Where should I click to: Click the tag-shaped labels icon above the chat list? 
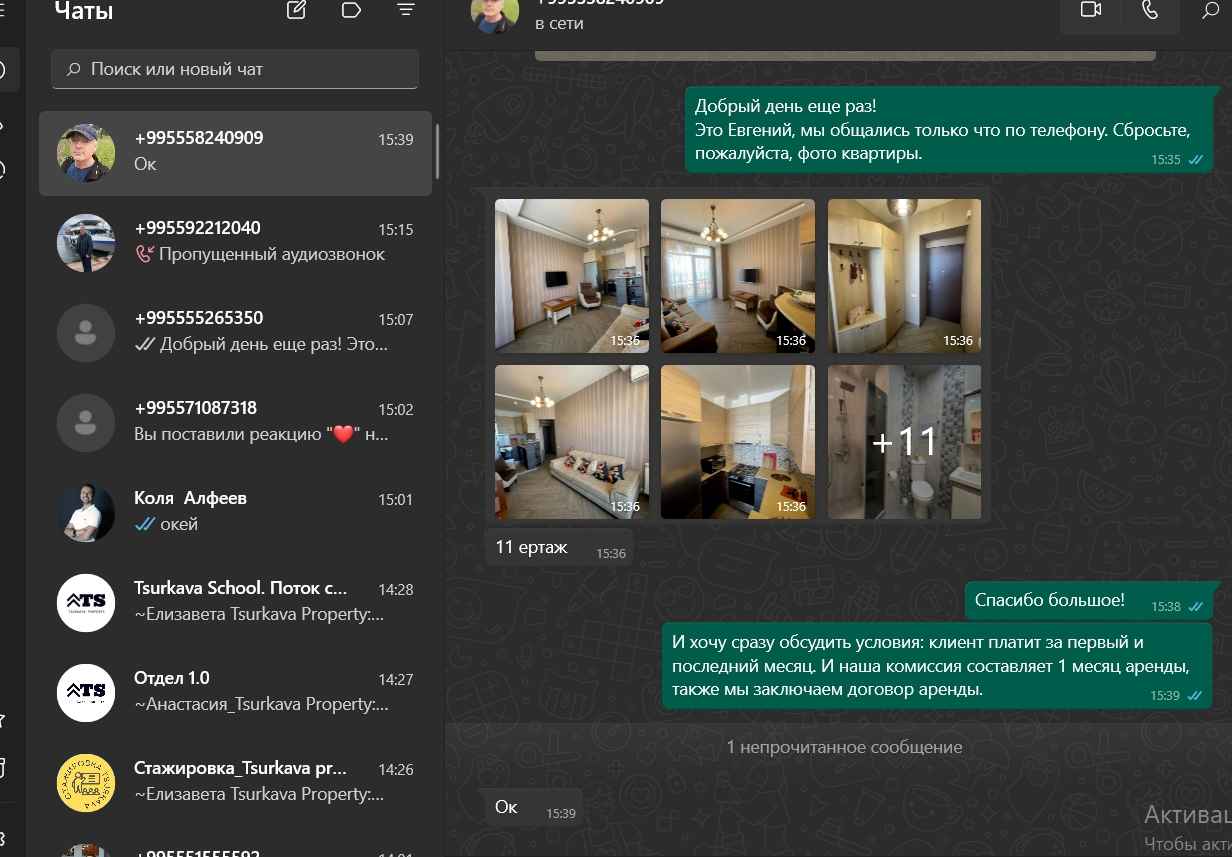pyautogui.click(x=351, y=10)
